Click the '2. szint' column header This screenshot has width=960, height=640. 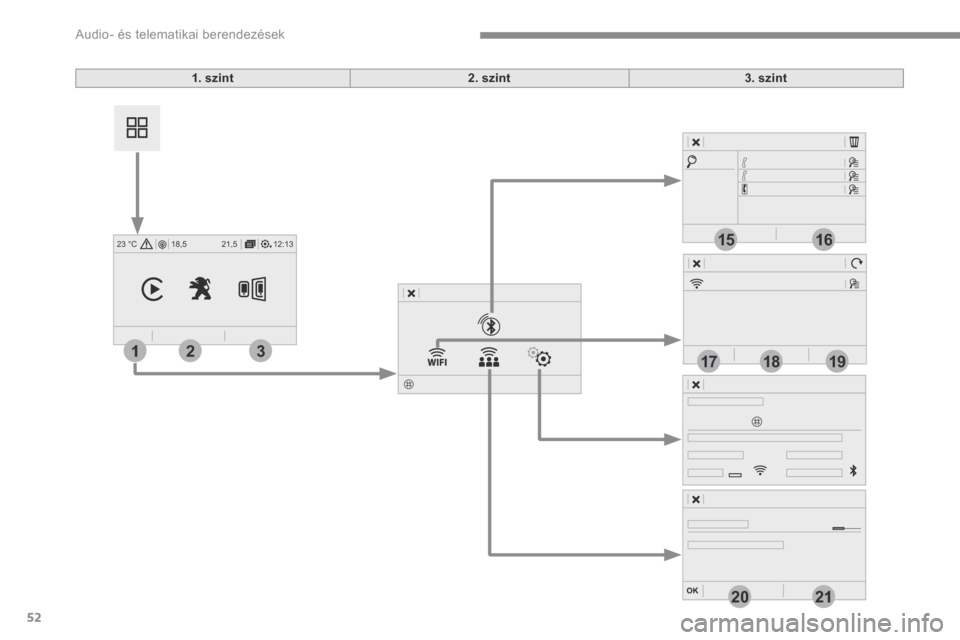point(489,78)
